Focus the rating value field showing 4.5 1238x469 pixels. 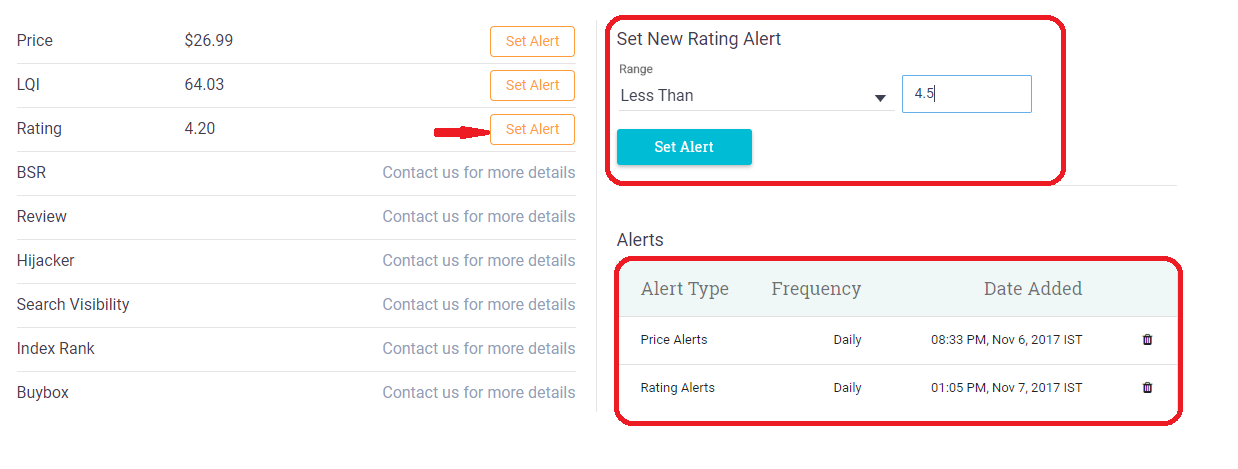[967, 94]
